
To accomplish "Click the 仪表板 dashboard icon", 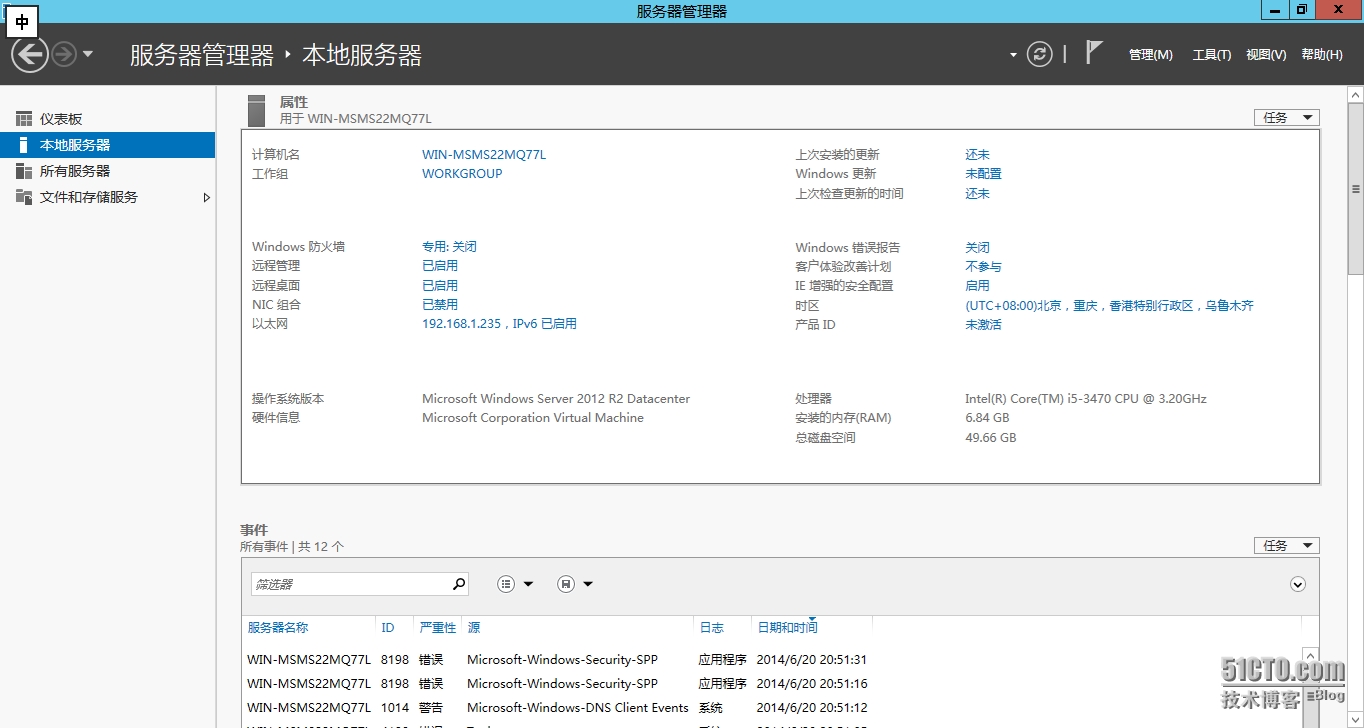I will [24, 119].
